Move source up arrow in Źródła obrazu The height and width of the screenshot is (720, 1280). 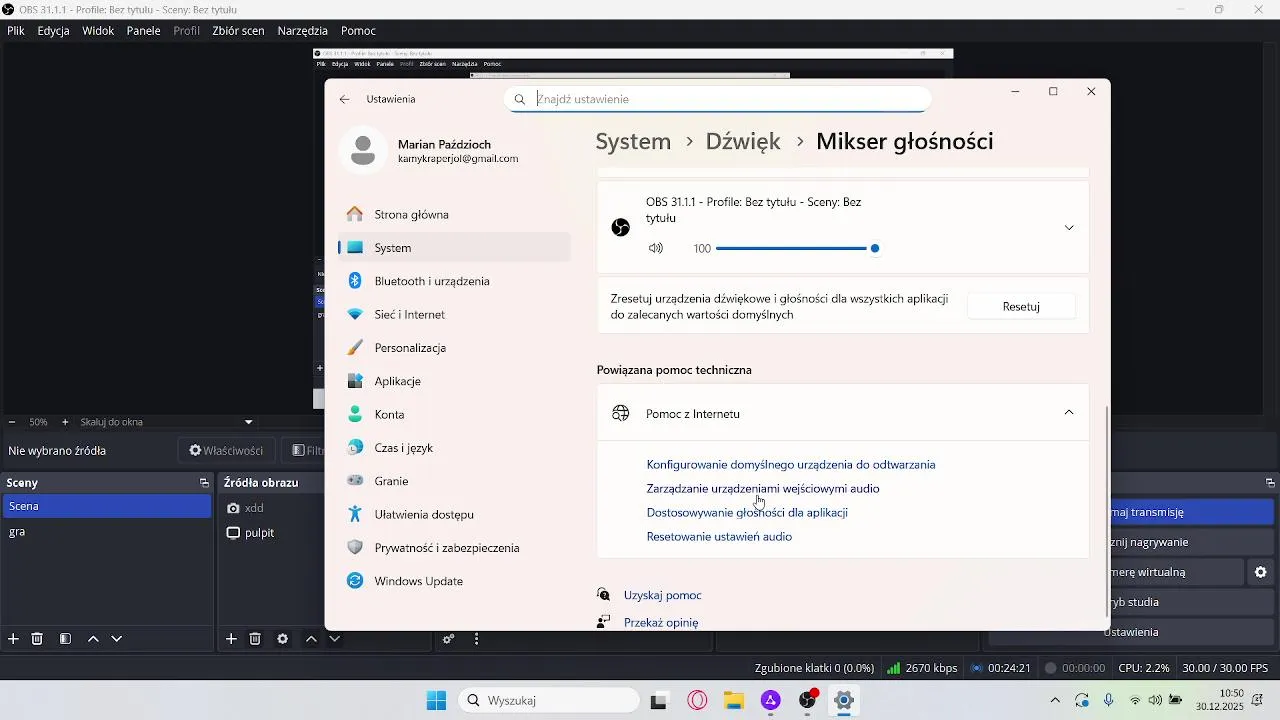click(x=311, y=639)
